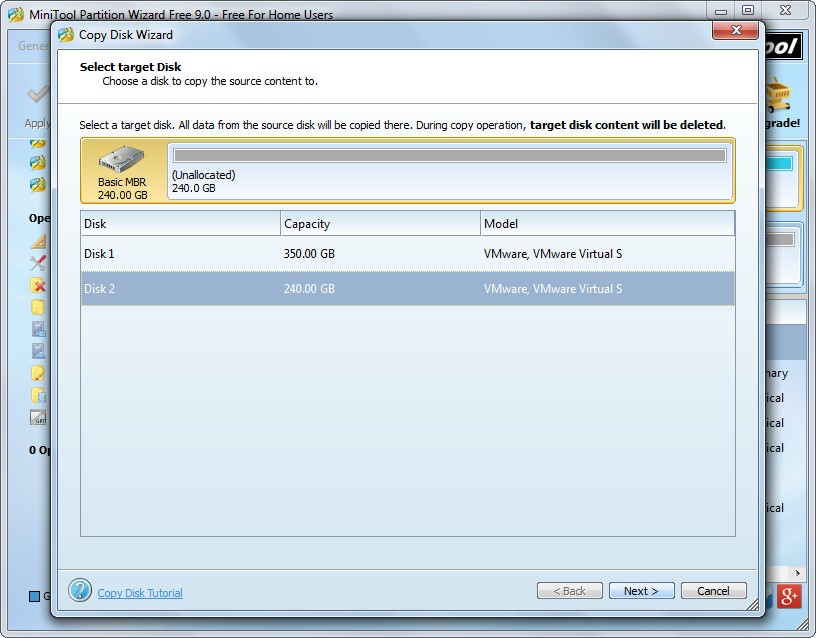Click the Basic MBR hard drive icon

pyautogui.click(x=122, y=159)
